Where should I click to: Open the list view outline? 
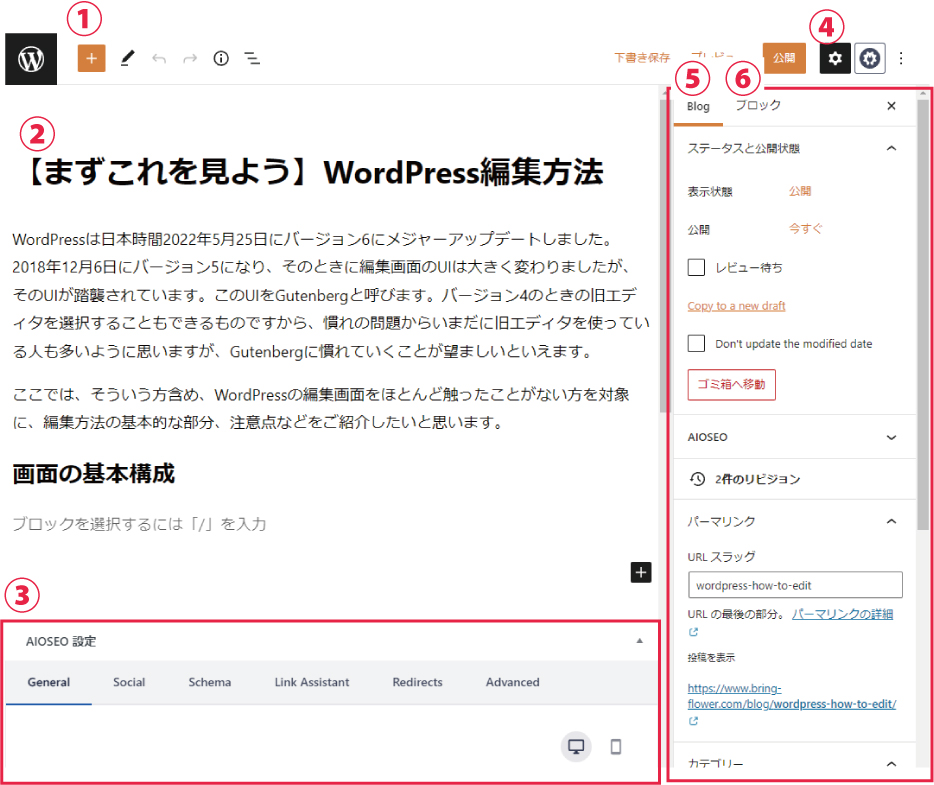coord(253,58)
